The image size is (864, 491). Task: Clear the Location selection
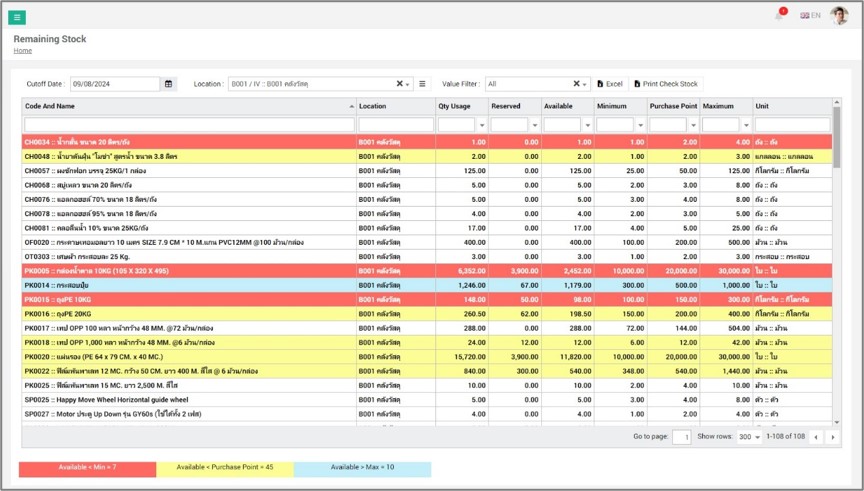[399, 84]
